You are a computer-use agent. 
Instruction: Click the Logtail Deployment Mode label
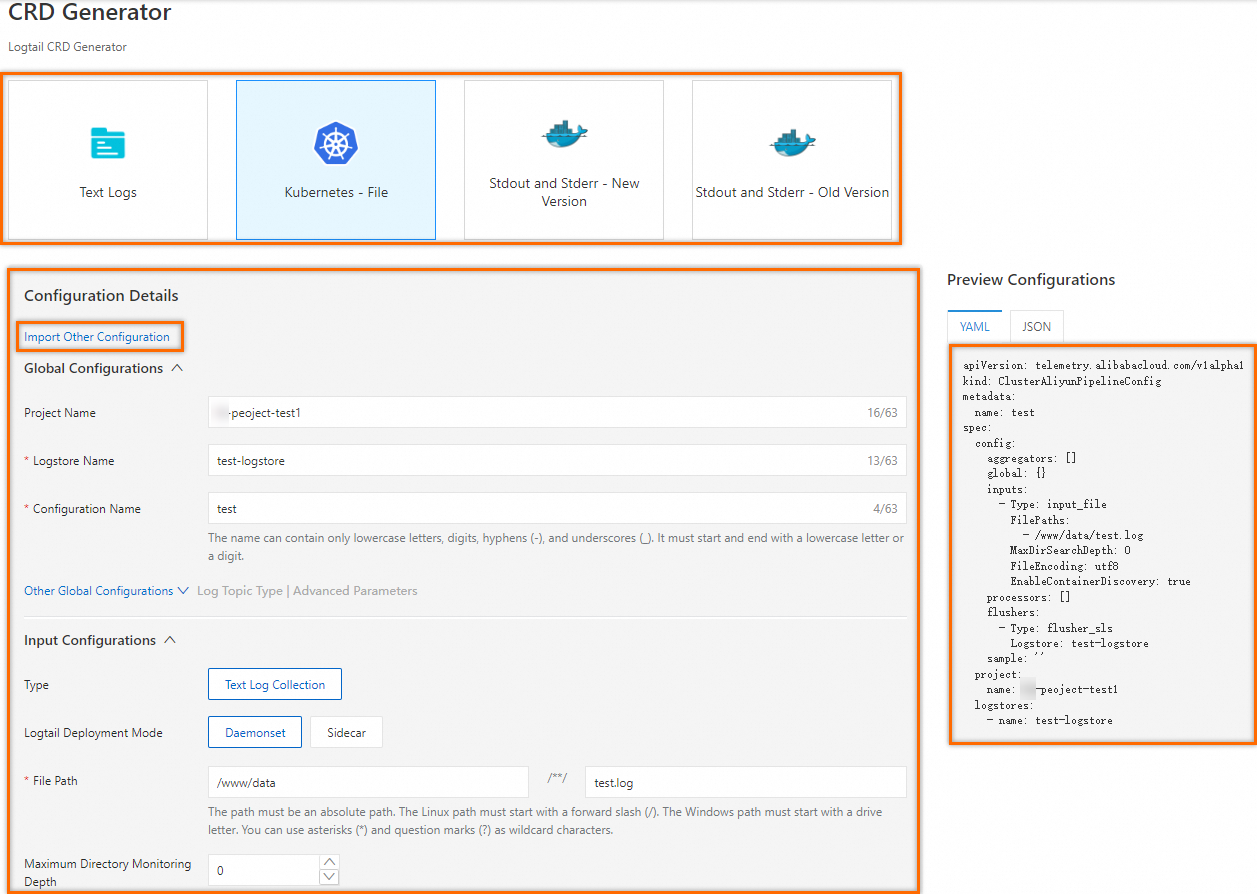pyautogui.click(x=93, y=733)
